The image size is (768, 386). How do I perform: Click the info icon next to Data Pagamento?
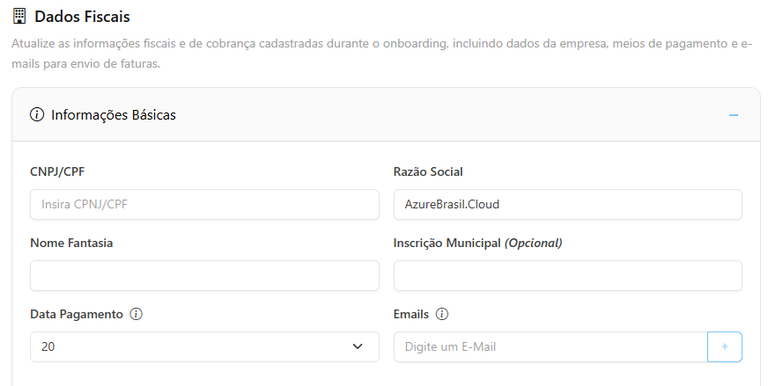click(x=136, y=314)
